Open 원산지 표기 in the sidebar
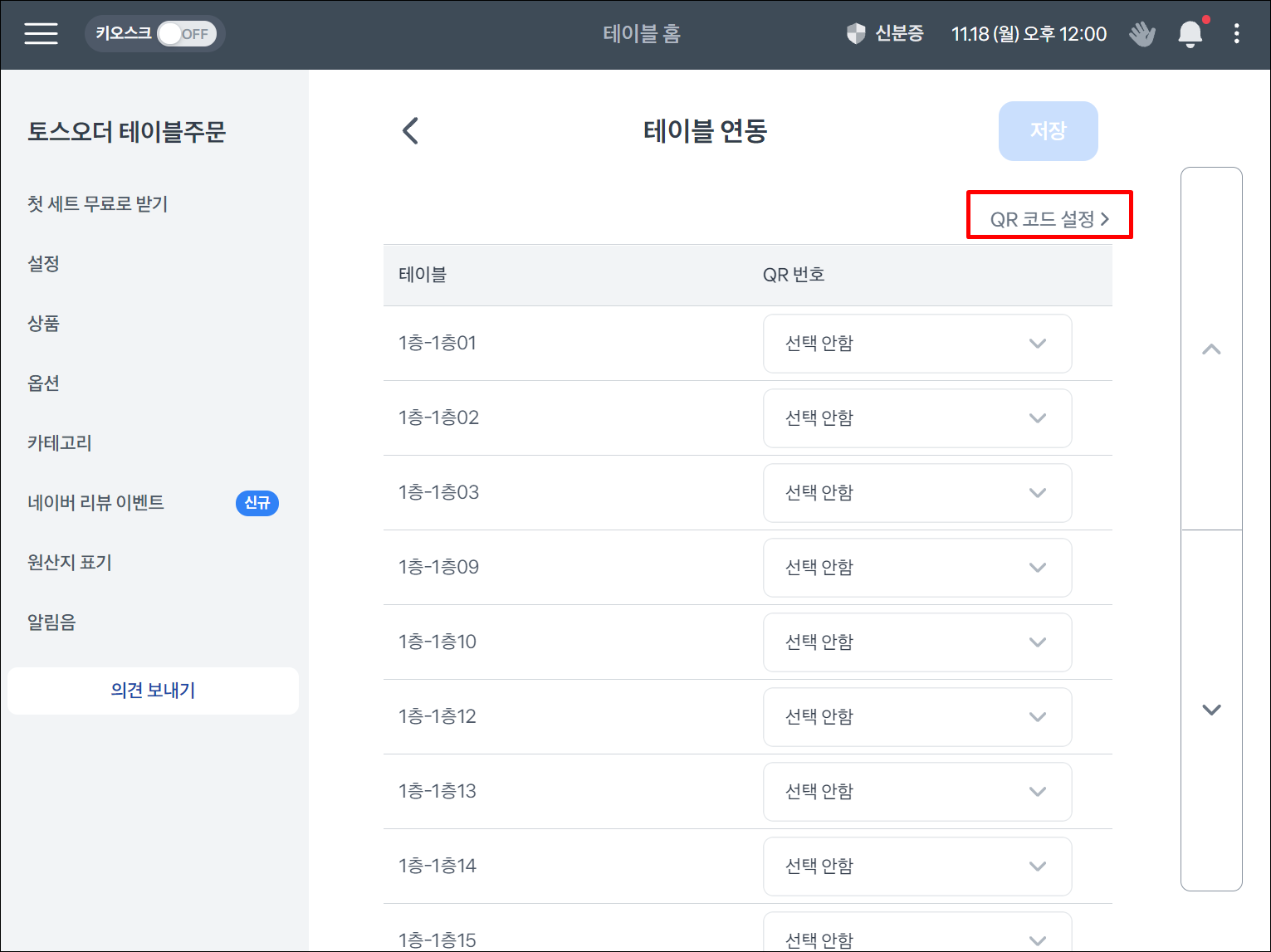Viewport: 1271px width, 952px height. point(70,563)
